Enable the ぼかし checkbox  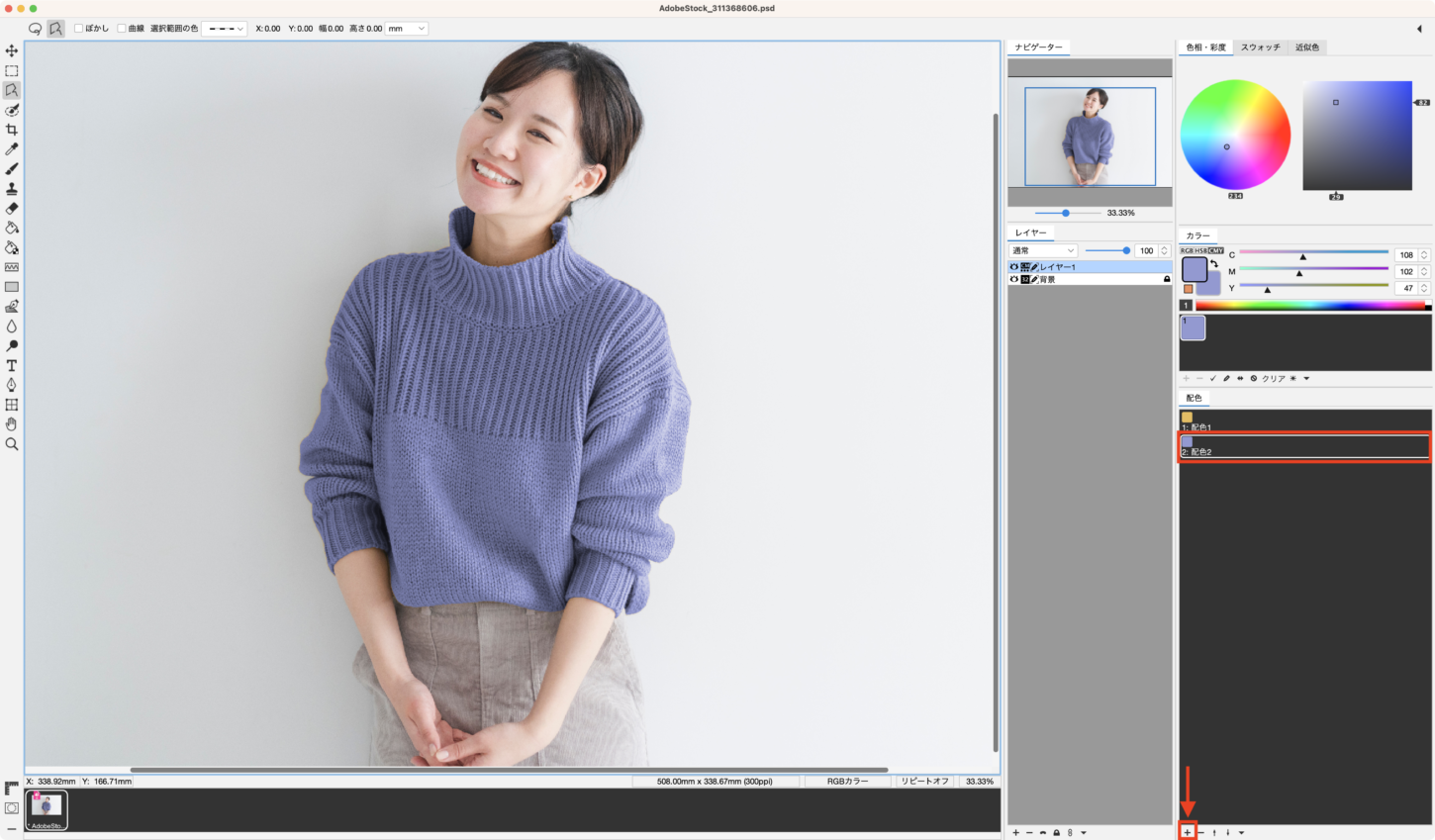click(x=79, y=29)
